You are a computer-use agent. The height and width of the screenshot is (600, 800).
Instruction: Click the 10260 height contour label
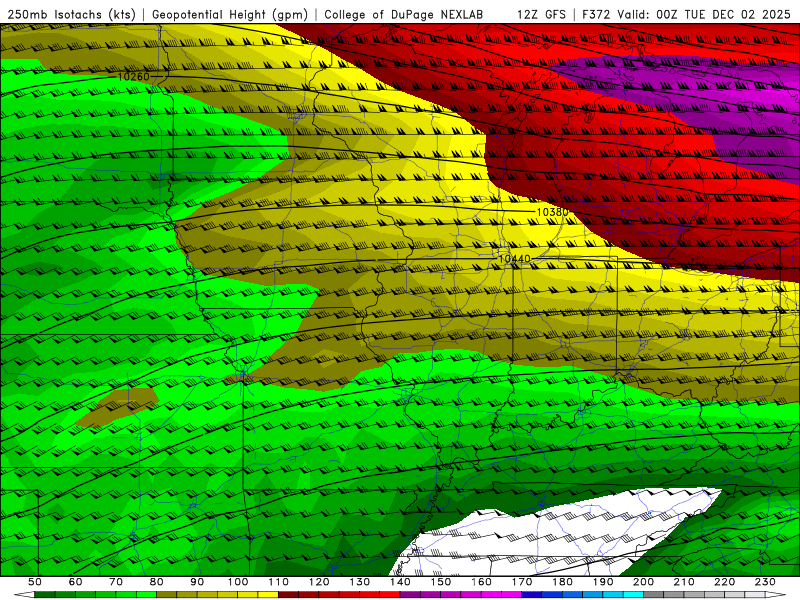pyautogui.click(x=134, y=77)
